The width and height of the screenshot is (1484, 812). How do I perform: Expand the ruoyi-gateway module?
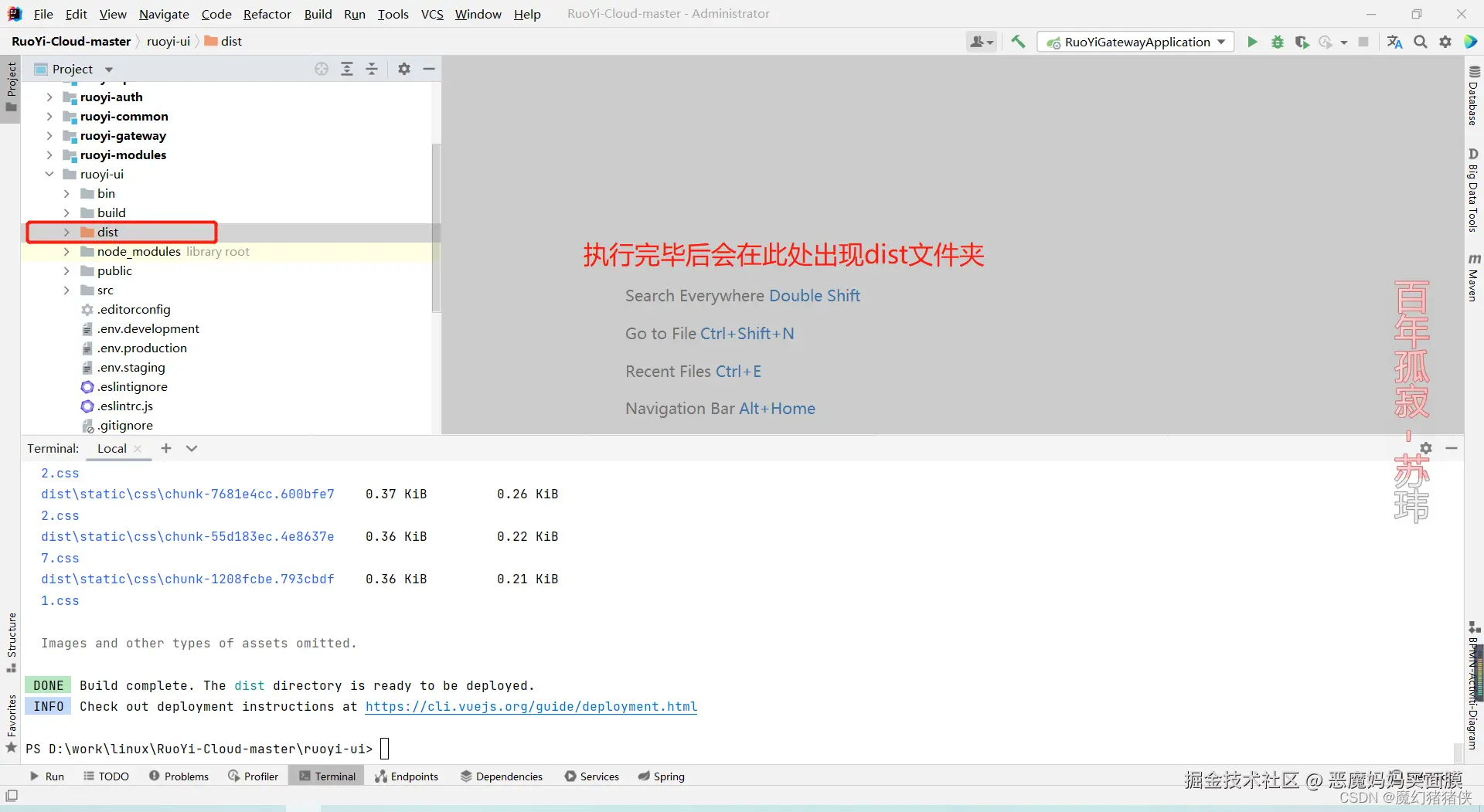click(x=49, y=135)
